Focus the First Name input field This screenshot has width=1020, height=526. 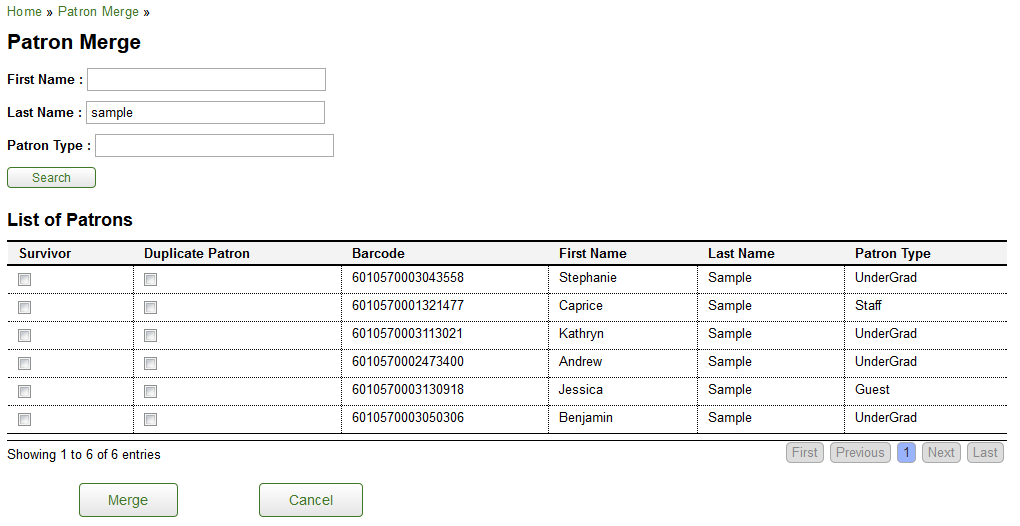(206, 79)
